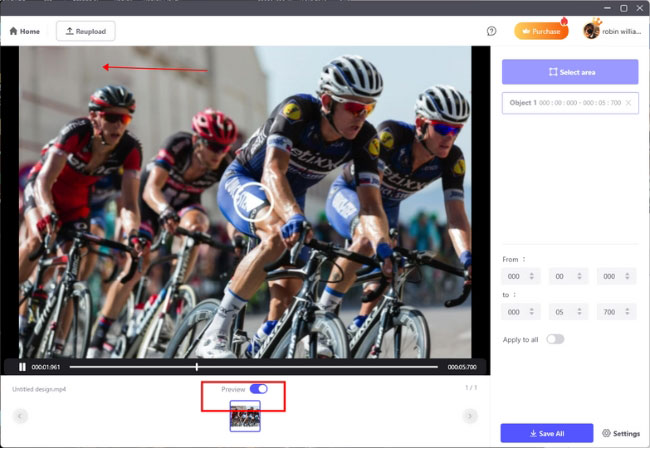Enable the Apply to all switch
The width and height of the screenshot is (650, 450).
coord(554,339)
